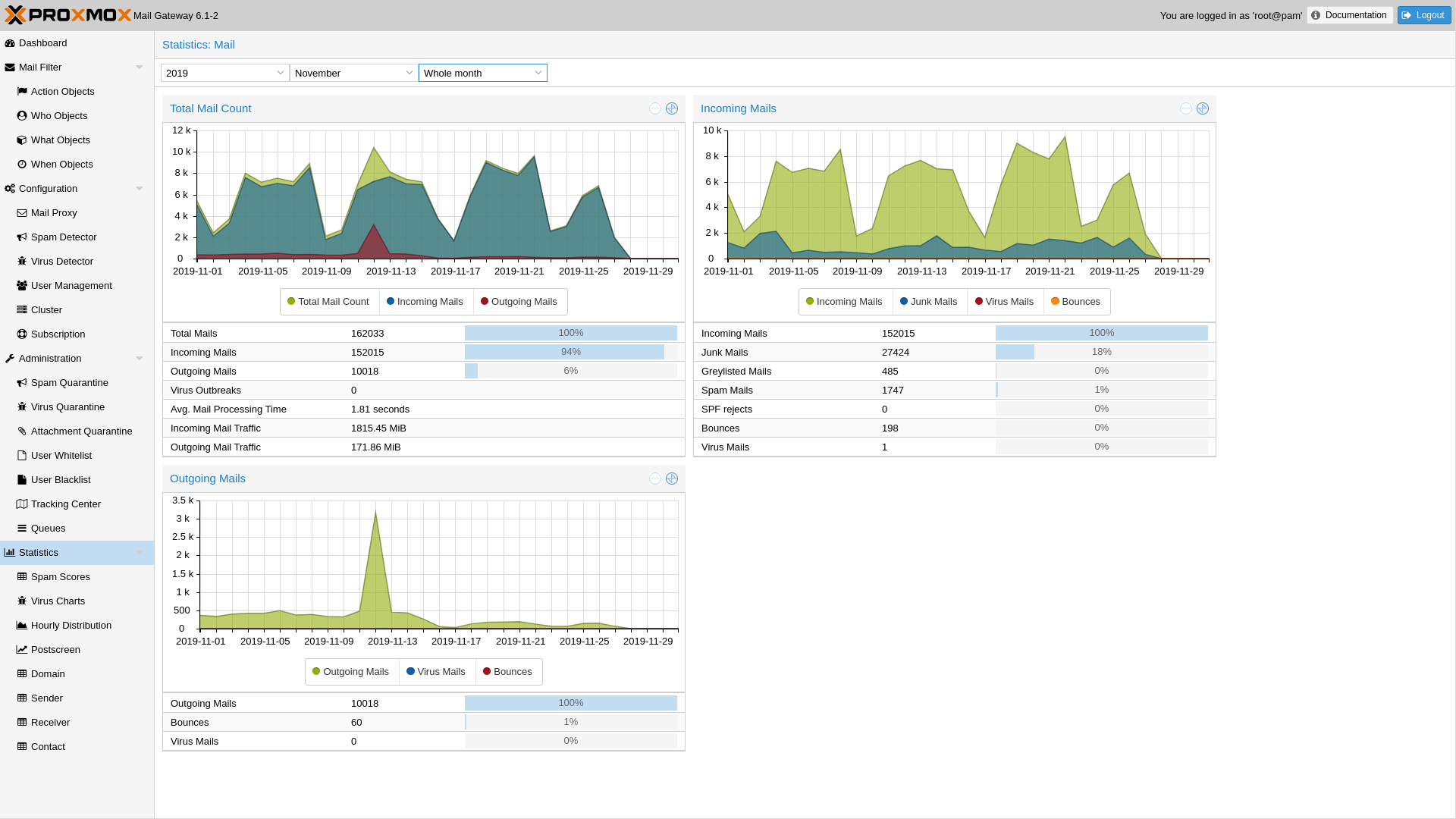Open Virus Detector via the bug icon
Screen dimensions: 1456x819
[x=21, y=261]
